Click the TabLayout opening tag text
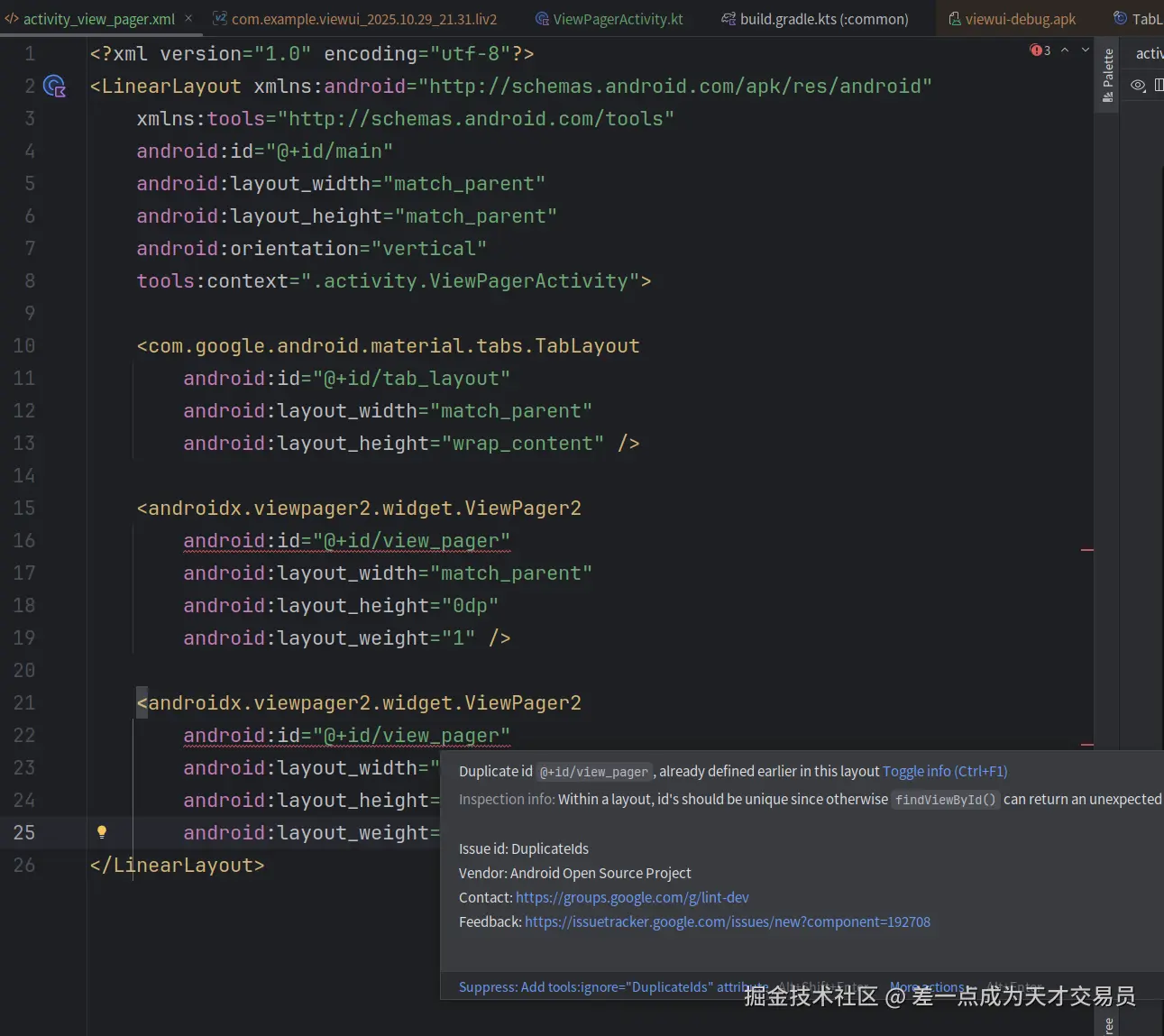The image size is (1164, 1036). 389,346
